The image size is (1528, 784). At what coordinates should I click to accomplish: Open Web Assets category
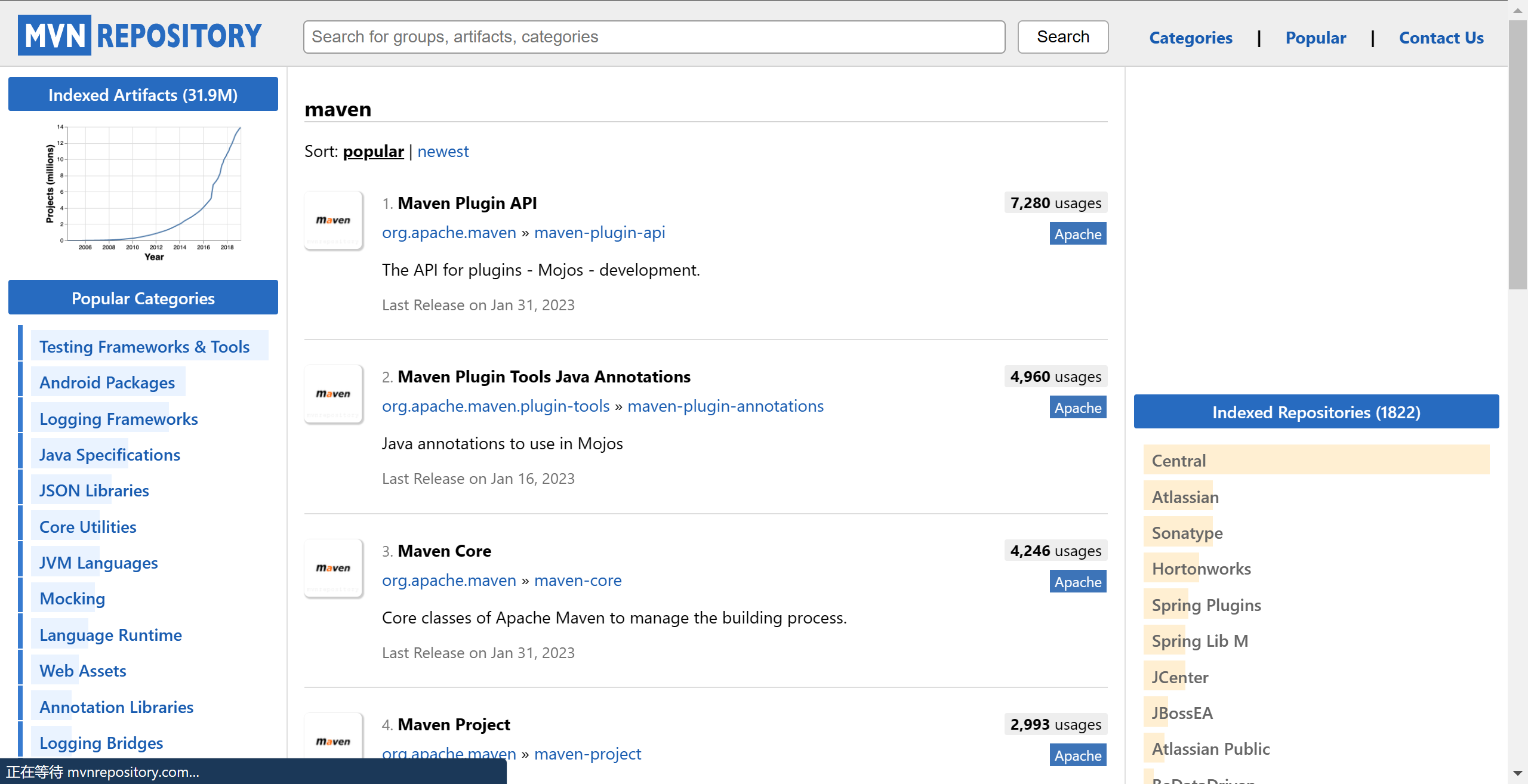(83, 671)
